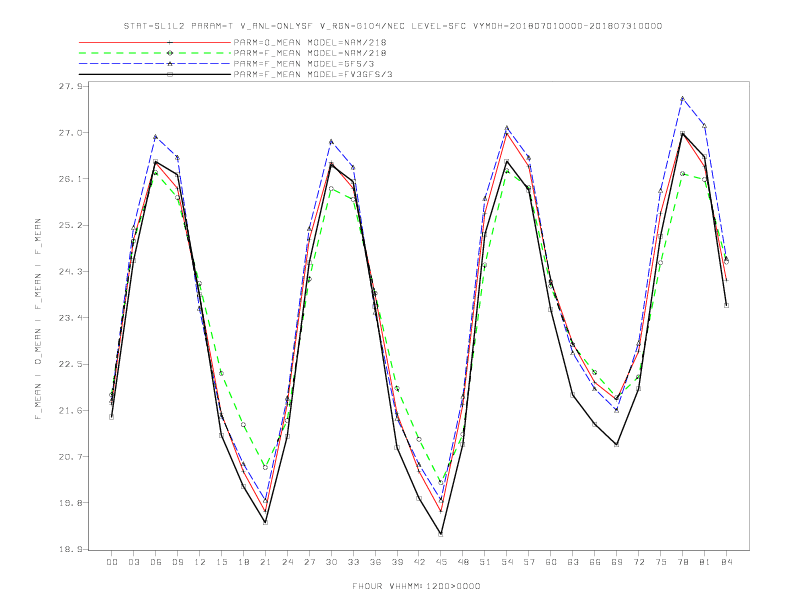
Task: Click y-axis tick label 19.8
Action: pyautogui.click(x=71, y=503)
